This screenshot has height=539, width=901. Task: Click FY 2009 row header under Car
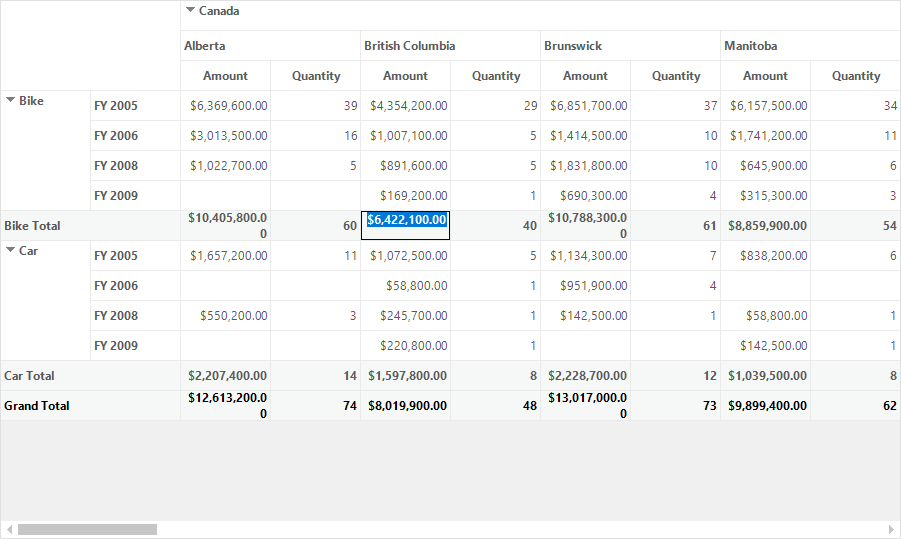[x=135, y=346]
